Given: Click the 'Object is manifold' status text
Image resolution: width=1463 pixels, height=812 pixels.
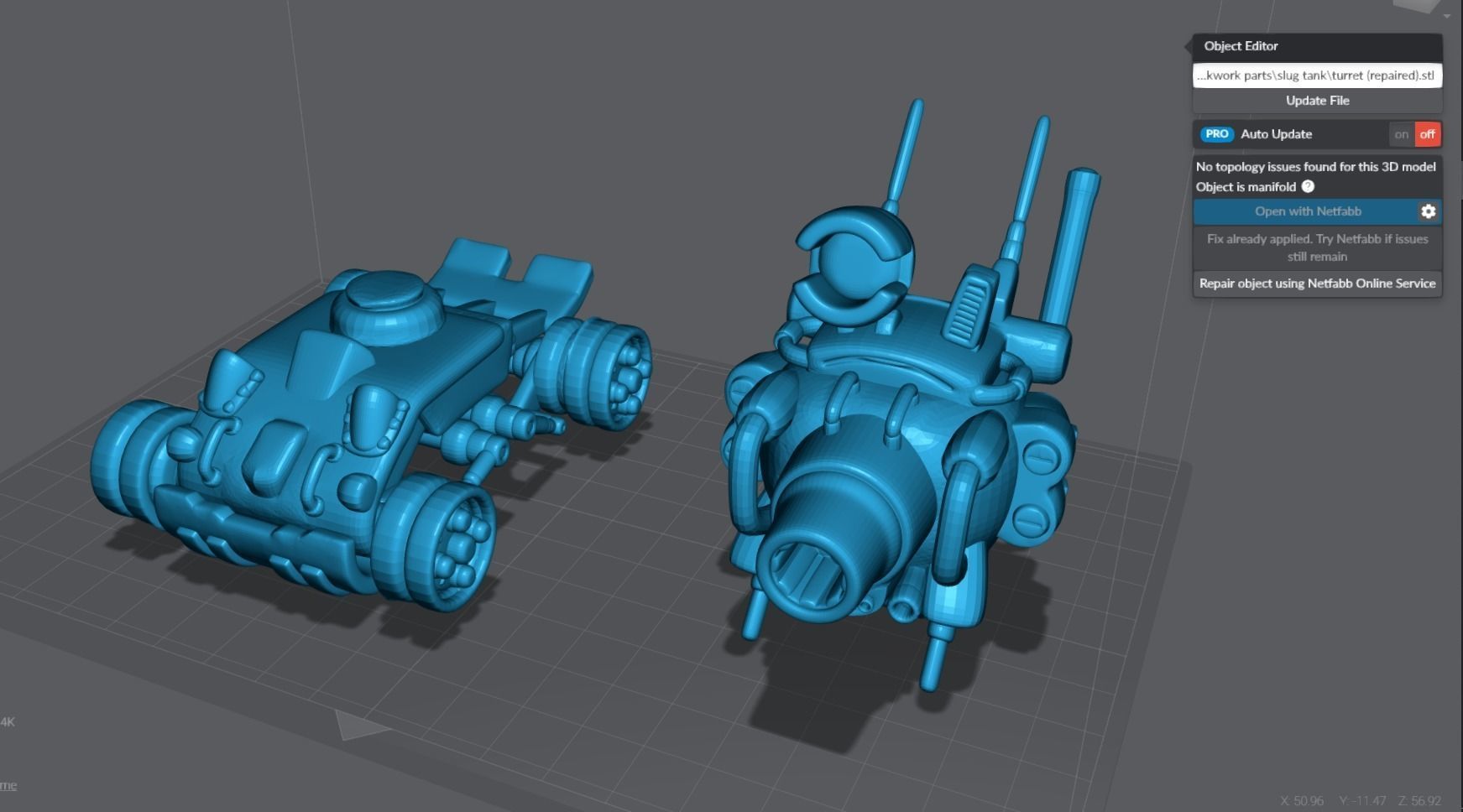Looking at the screenshot, I should click(1246, 187).
